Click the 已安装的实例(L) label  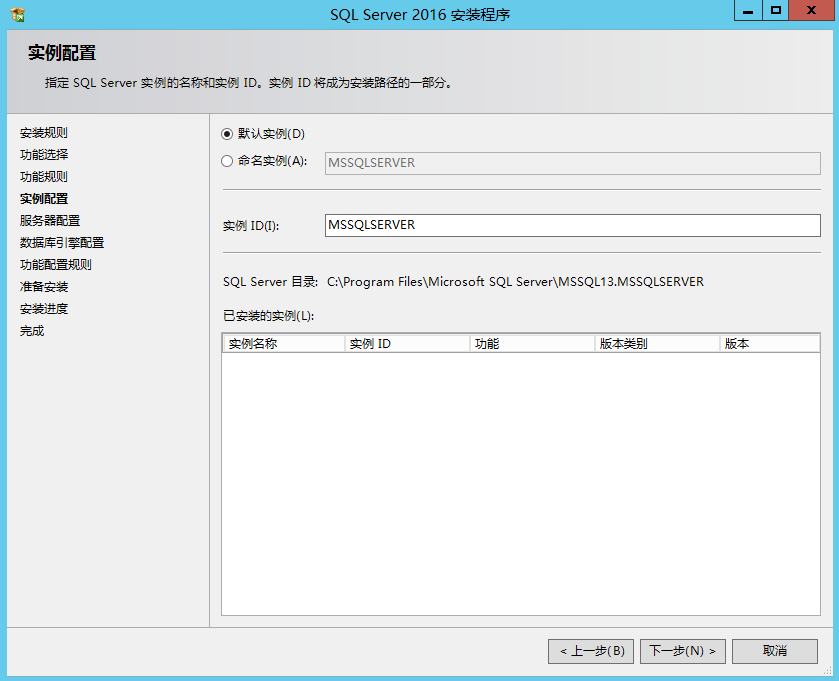pos(269,316)
